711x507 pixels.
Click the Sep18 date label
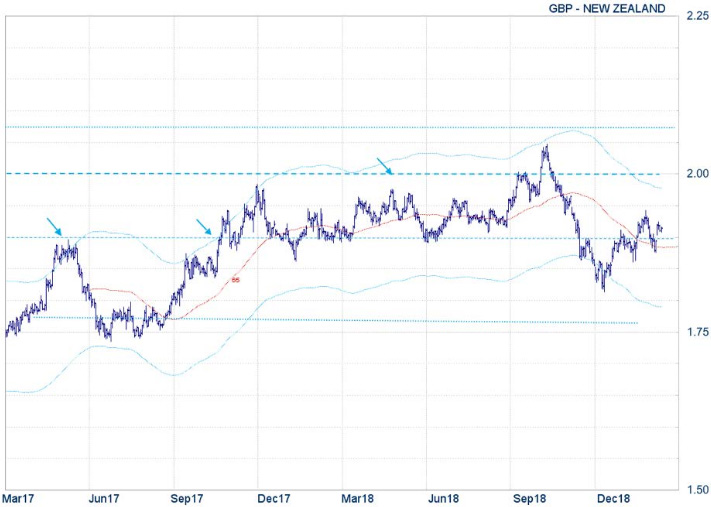pos(529,497)
